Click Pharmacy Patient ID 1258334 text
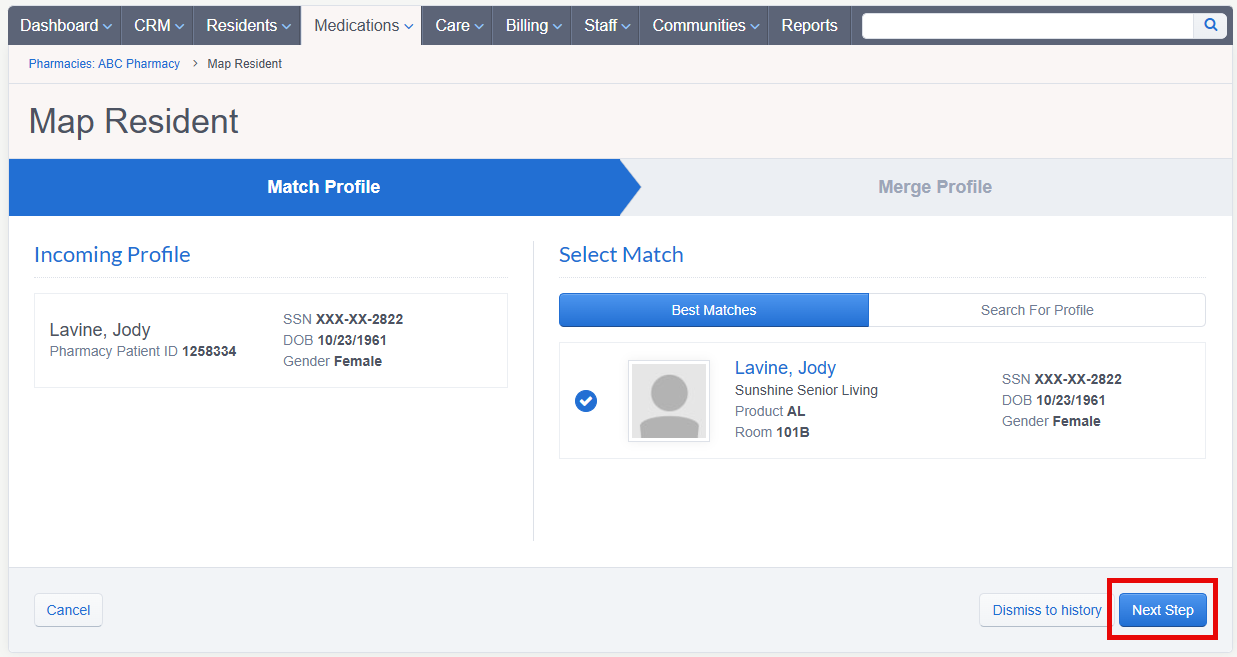 (143, 351)
